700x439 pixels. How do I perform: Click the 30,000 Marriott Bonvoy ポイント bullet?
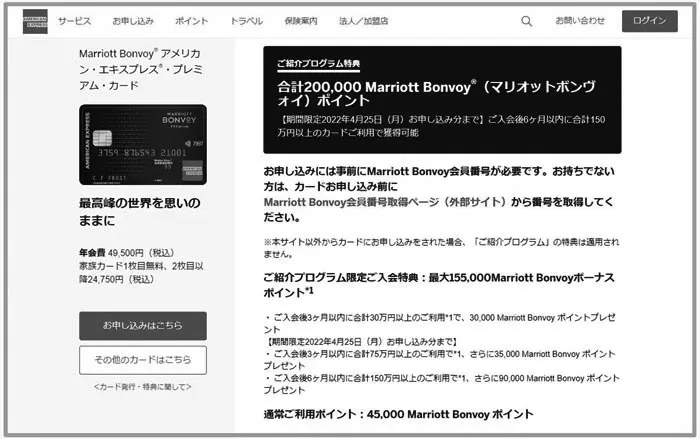(439, 323)
